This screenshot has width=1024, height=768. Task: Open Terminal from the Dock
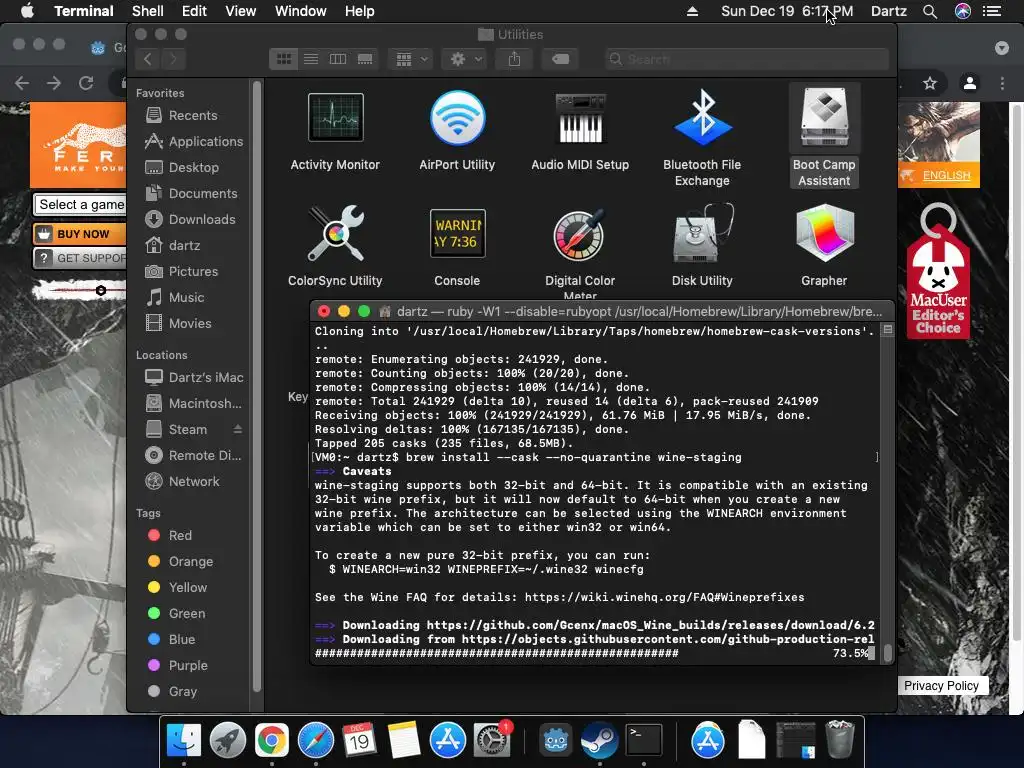click(x=644, y=740)
